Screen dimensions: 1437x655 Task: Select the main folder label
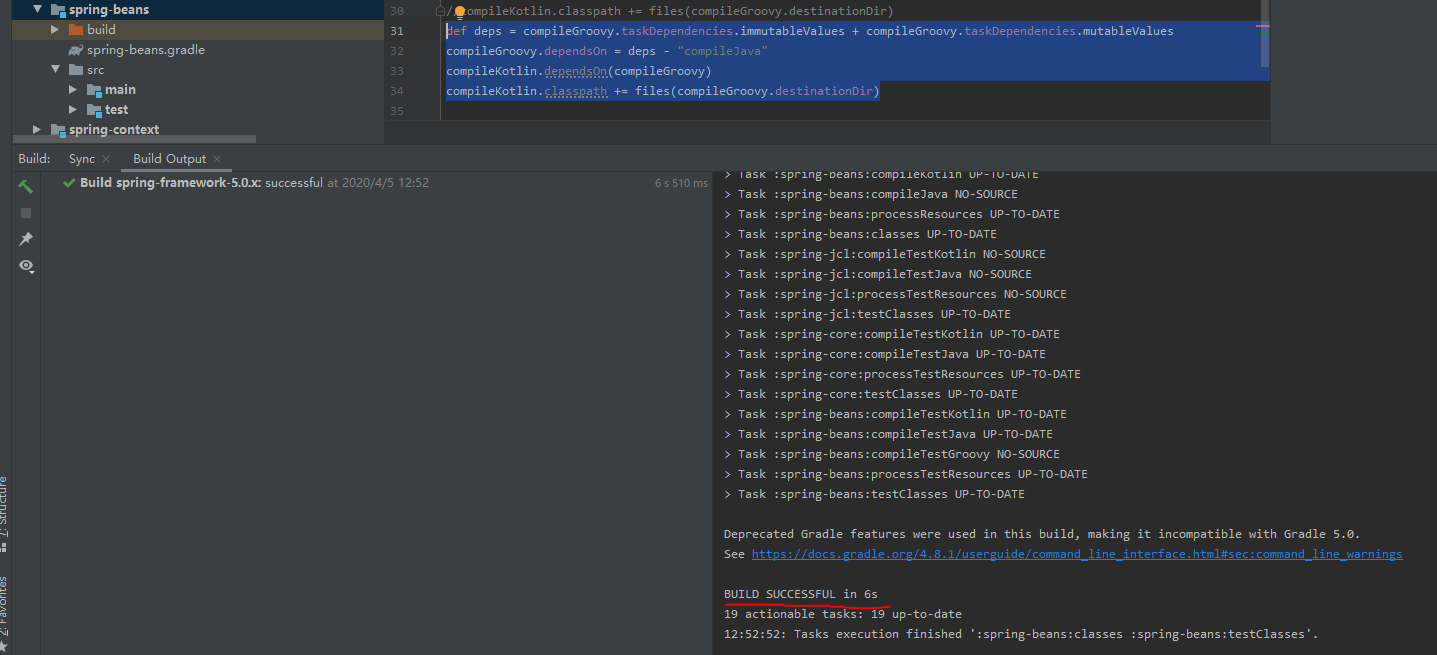(120, 90)
